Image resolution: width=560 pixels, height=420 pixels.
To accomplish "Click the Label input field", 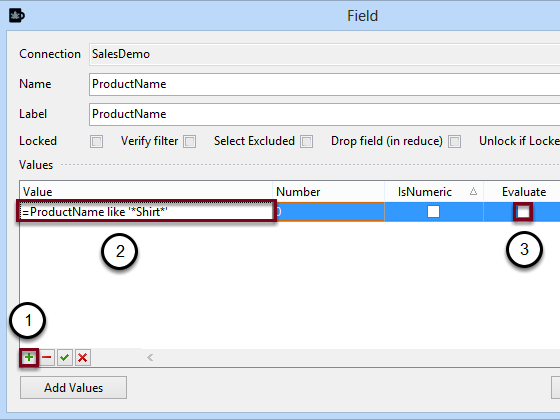I will (324, 114).
